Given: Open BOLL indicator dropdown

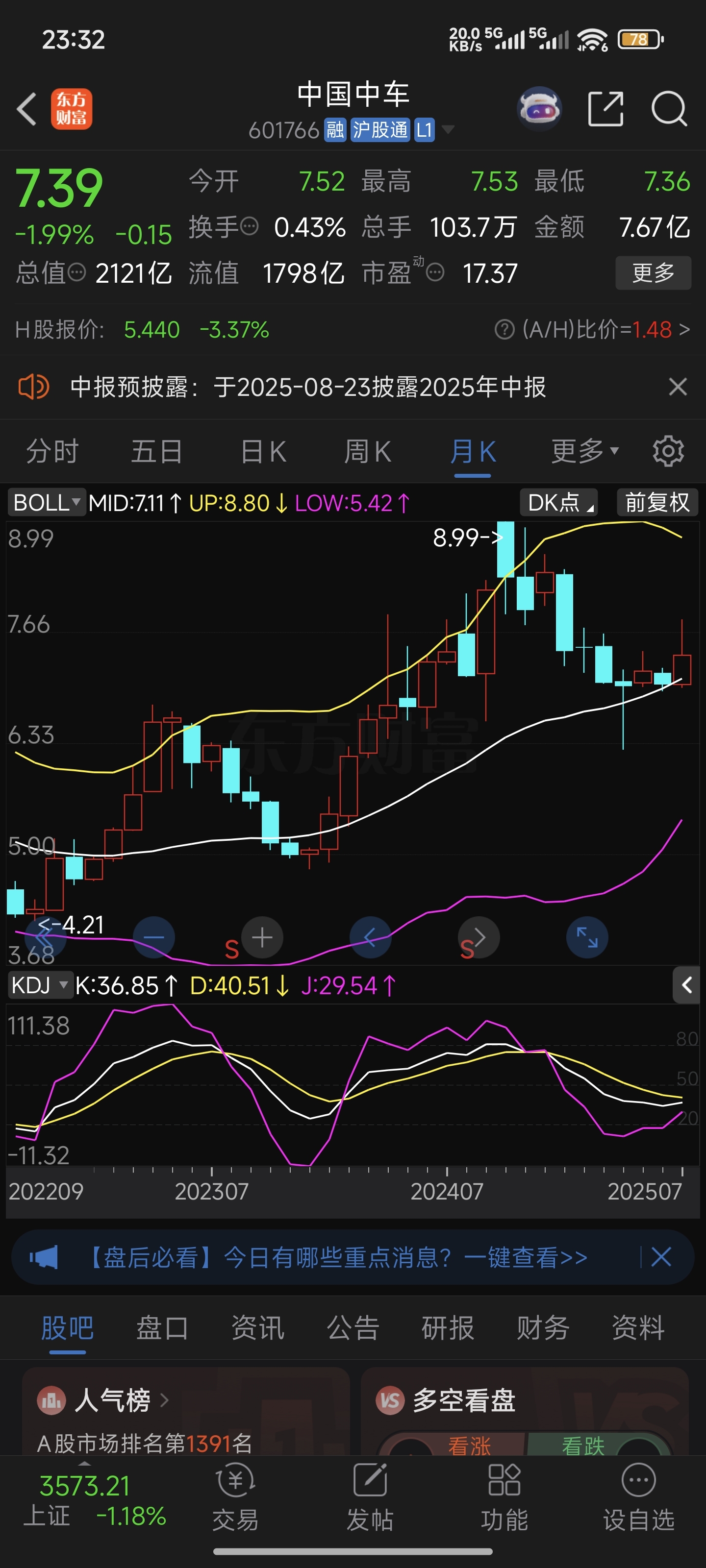Looking at the screenshot, I should (x=46, y=503).
